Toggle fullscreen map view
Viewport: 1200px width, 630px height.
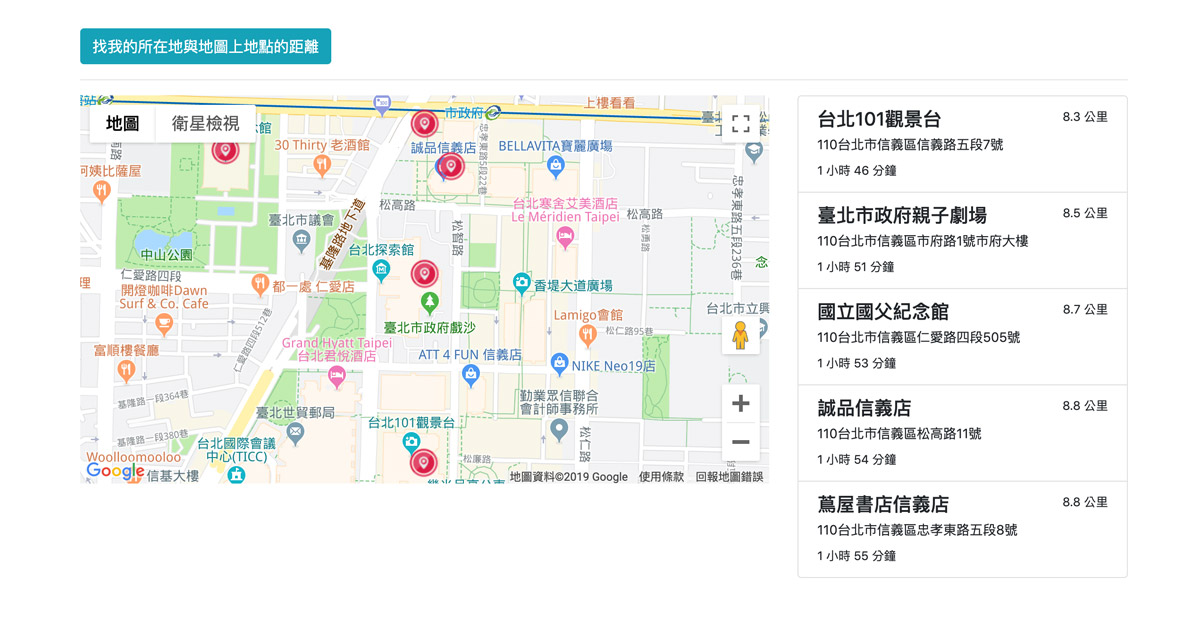[740, 124]
